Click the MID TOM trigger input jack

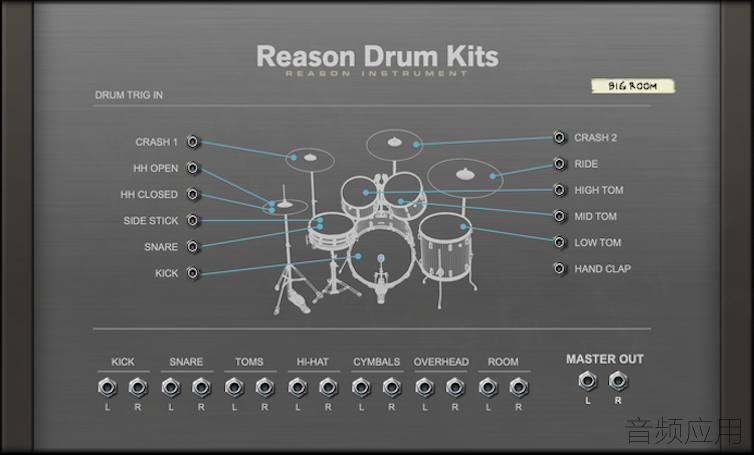[x=559, y=216]
